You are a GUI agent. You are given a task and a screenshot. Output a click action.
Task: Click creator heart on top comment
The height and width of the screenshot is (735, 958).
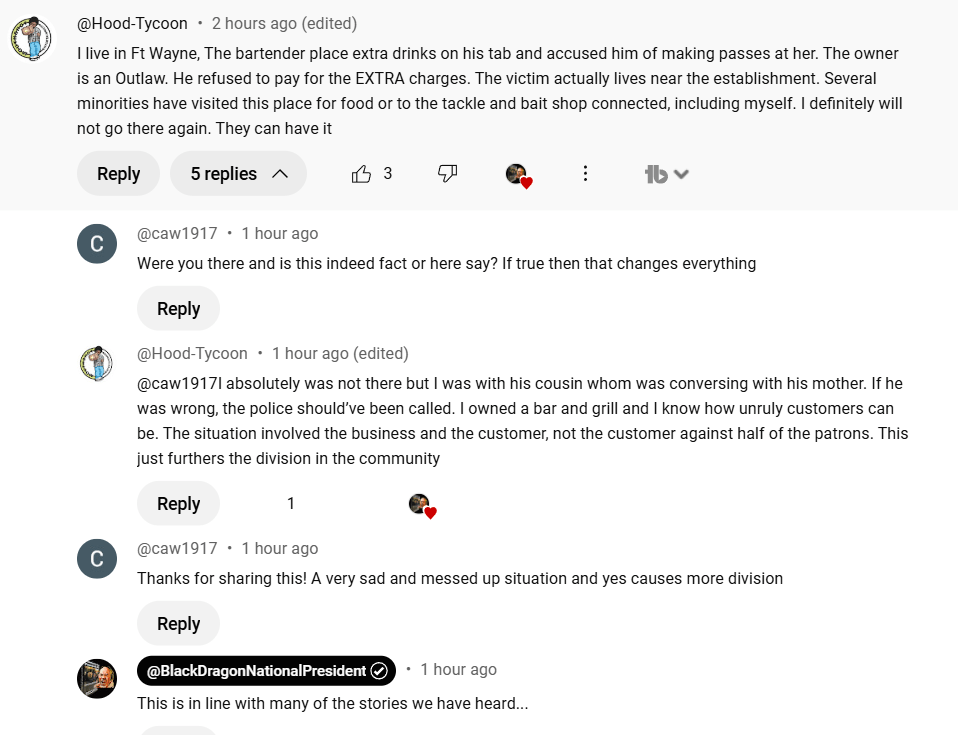tap(517, 175)
